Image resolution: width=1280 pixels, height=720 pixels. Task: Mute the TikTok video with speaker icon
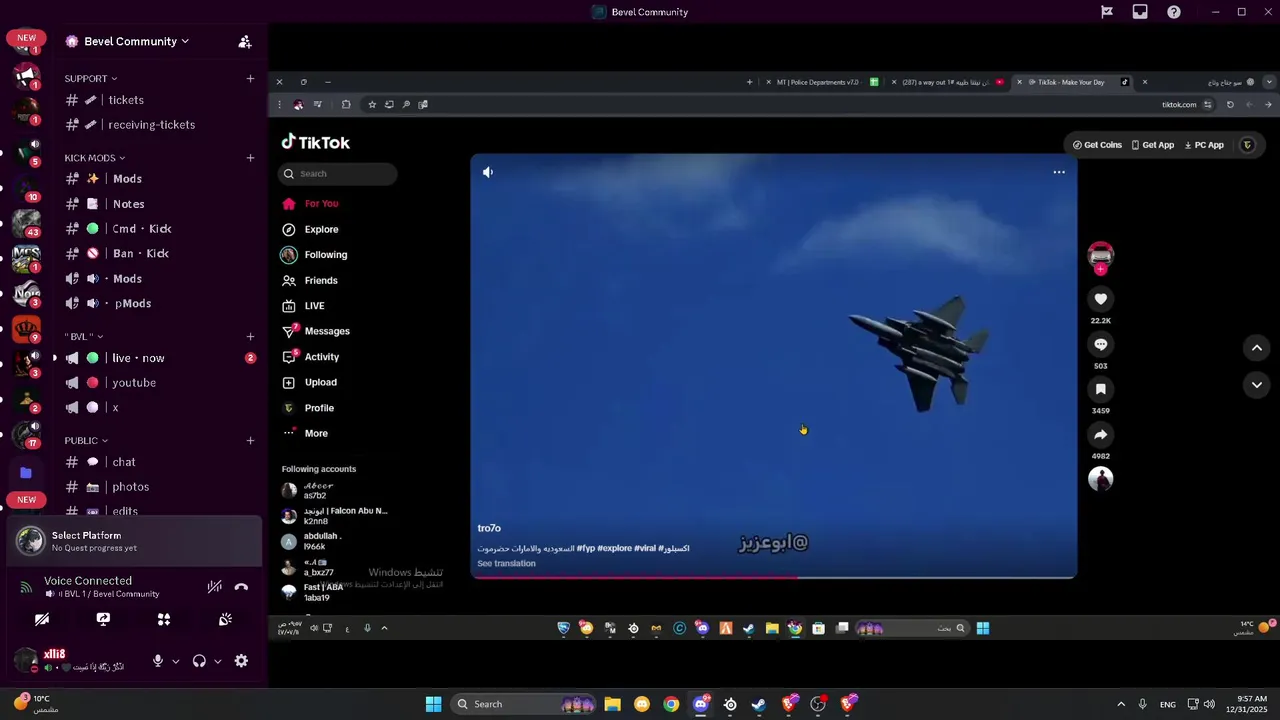tap(488, 172)
